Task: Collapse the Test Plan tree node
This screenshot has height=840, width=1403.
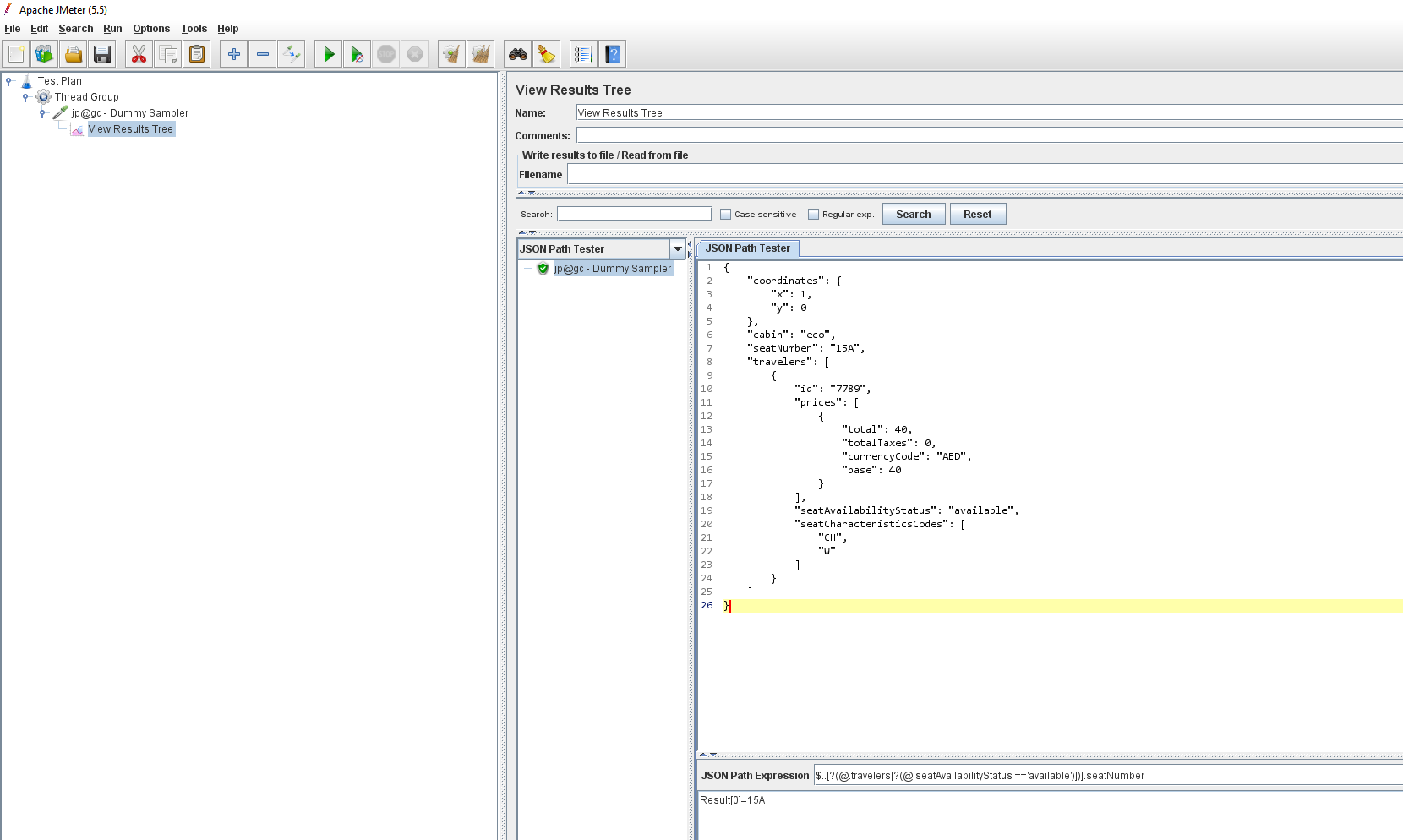Action: pyautogui.click(x=9, y=81)
